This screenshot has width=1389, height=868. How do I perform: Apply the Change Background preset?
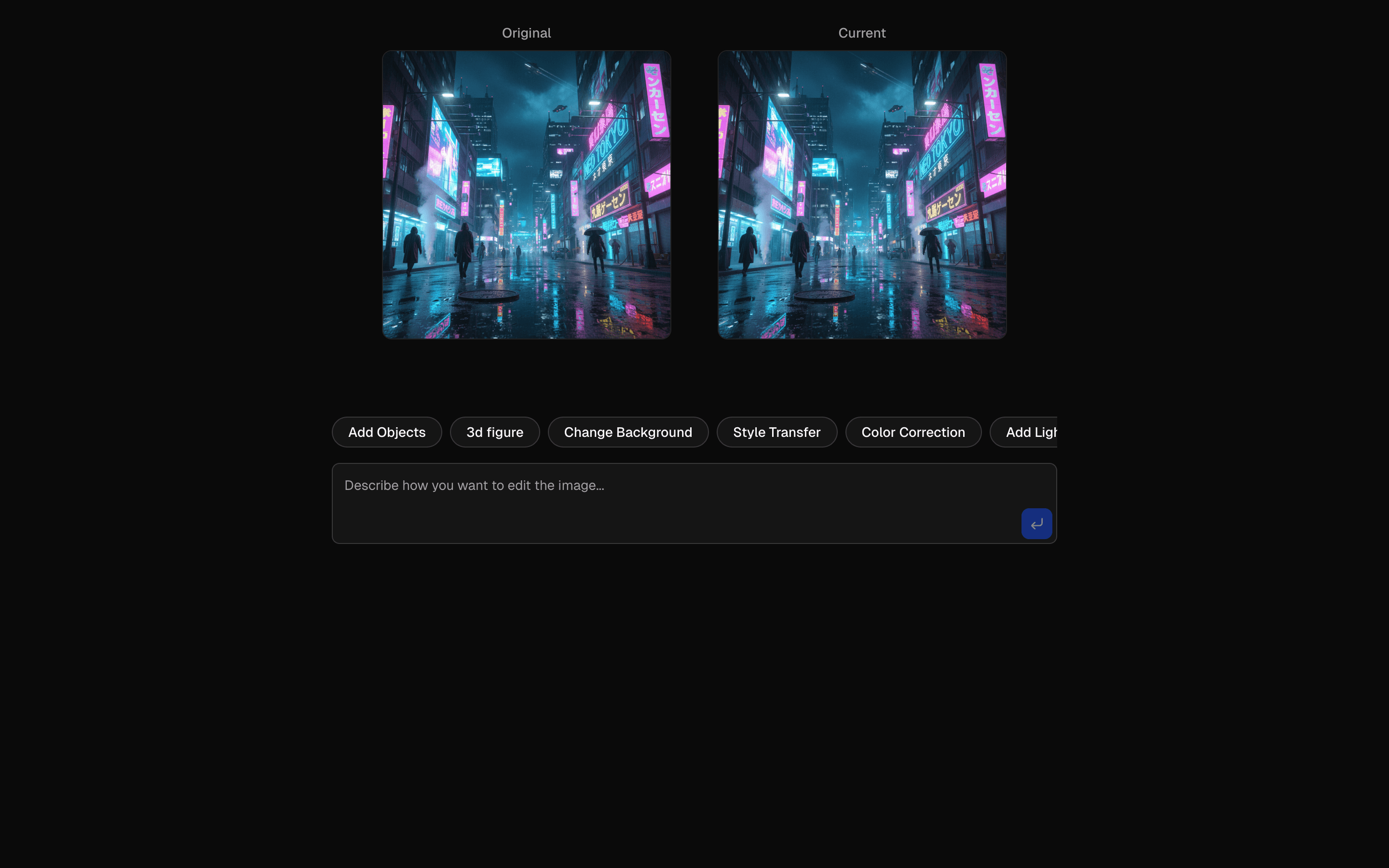click(627, 432)
